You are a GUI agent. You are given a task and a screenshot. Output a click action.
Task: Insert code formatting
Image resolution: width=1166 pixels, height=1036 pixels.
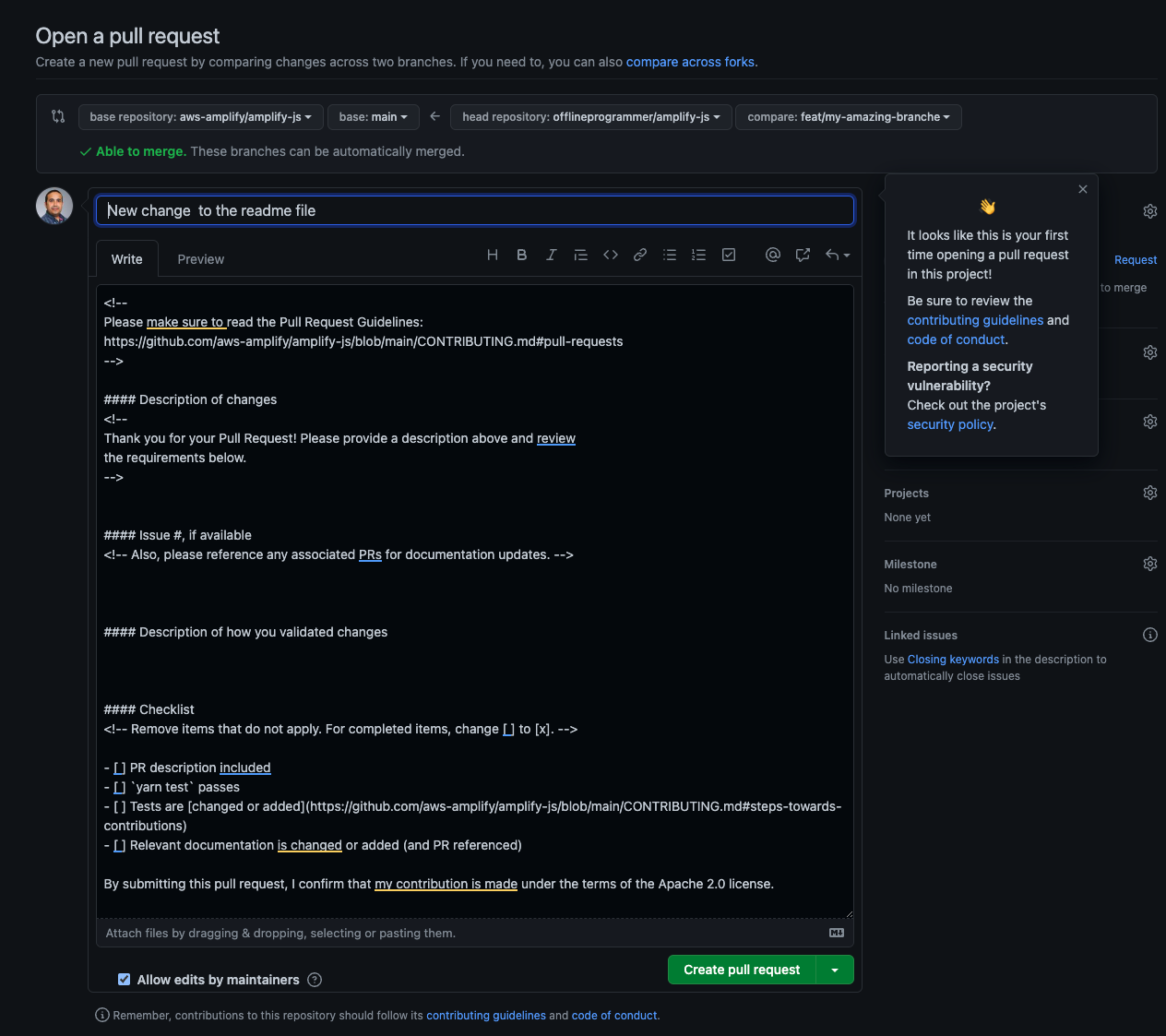coord(611,255)
